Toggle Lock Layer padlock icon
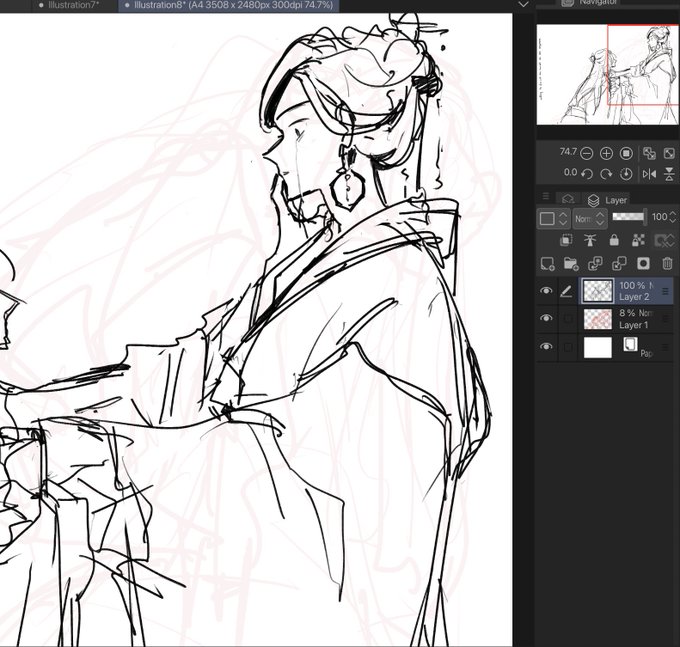Image resolution: width=680 pixels, height=647 pixels. coord(614,240)
